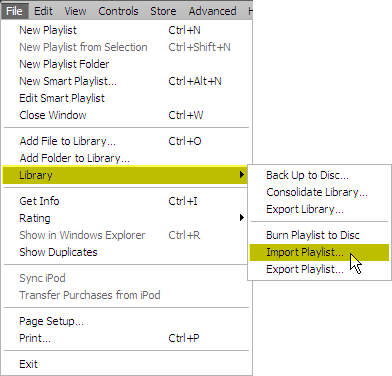This screenshot has width=392, height=376.
Task: Select Import Playlist from the Library submenu
Action: [x=319, y=252]
